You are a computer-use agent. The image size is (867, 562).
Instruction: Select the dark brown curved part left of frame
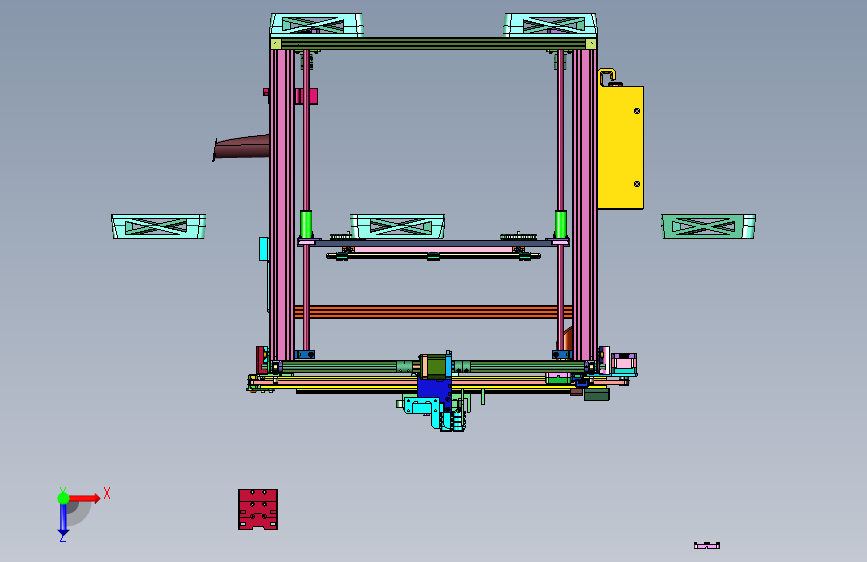click(x=241, y=147)
